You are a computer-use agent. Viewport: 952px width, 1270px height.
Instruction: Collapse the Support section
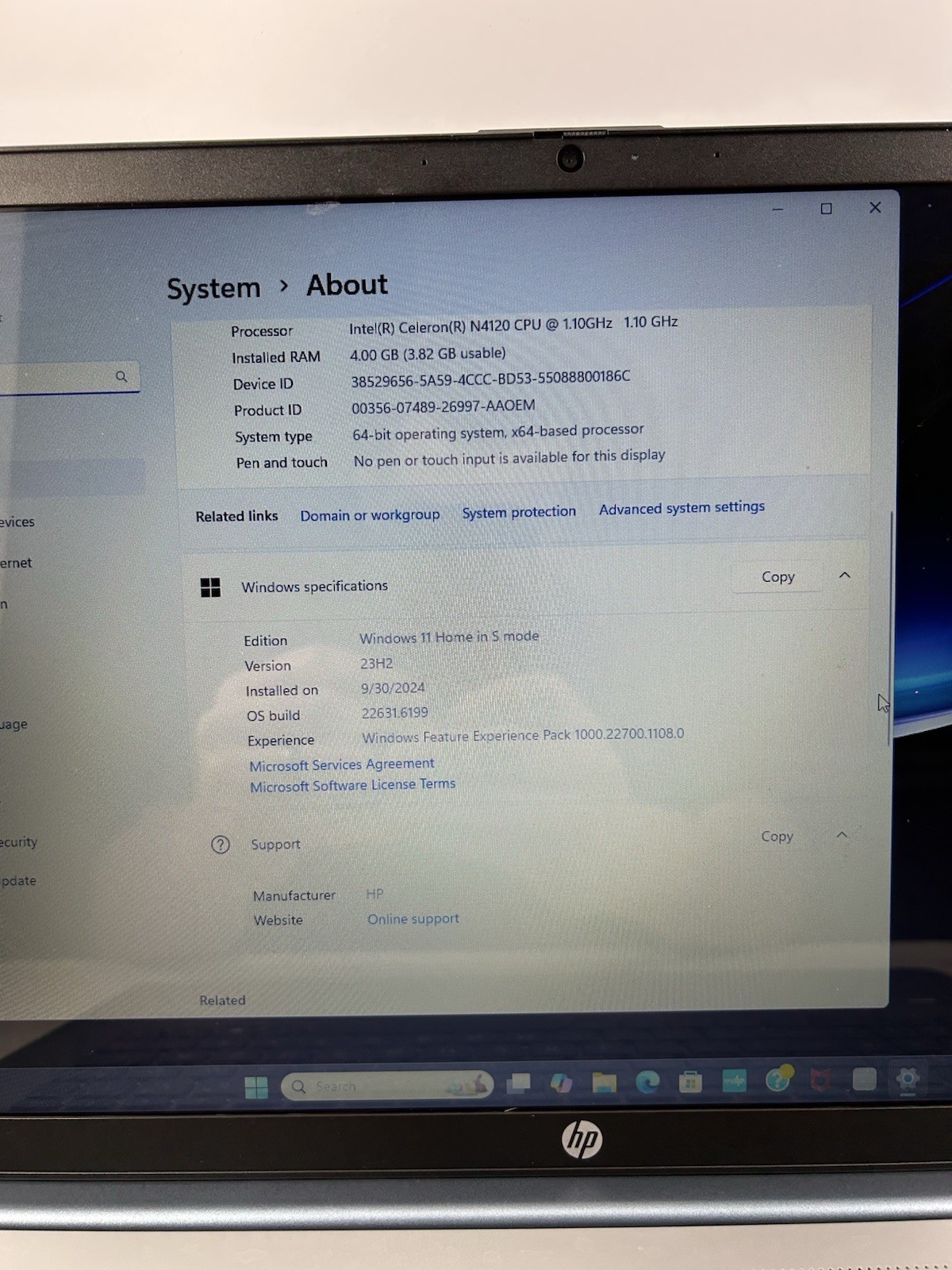843,834
